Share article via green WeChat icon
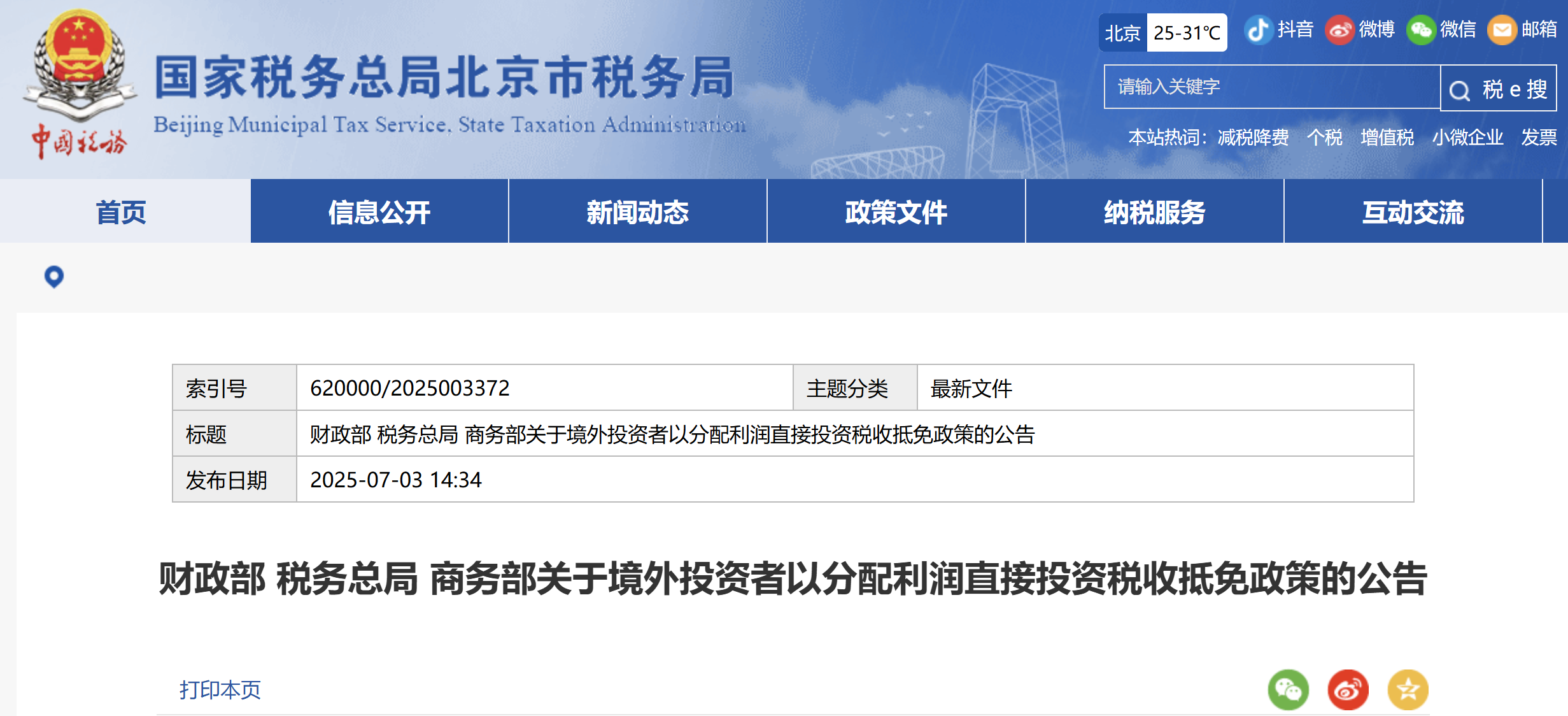This screenshot has width=1568, height=716. (1288, 689)
